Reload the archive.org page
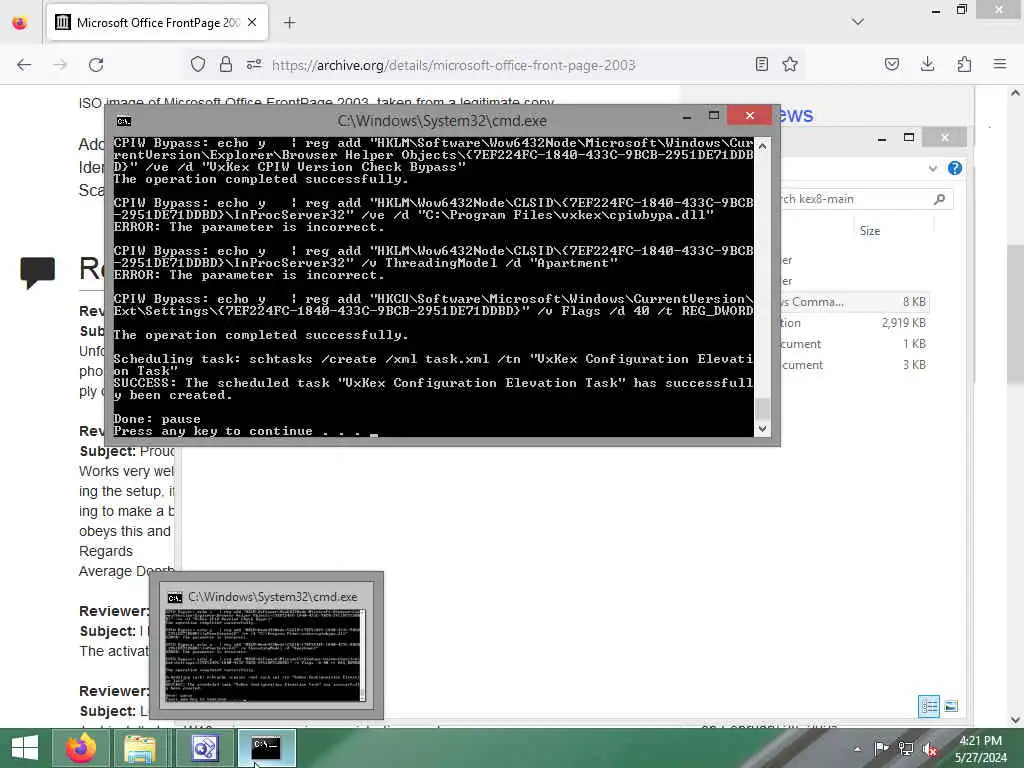The height and width of the screenshot is (768, 1024). (x=96, y=65)
